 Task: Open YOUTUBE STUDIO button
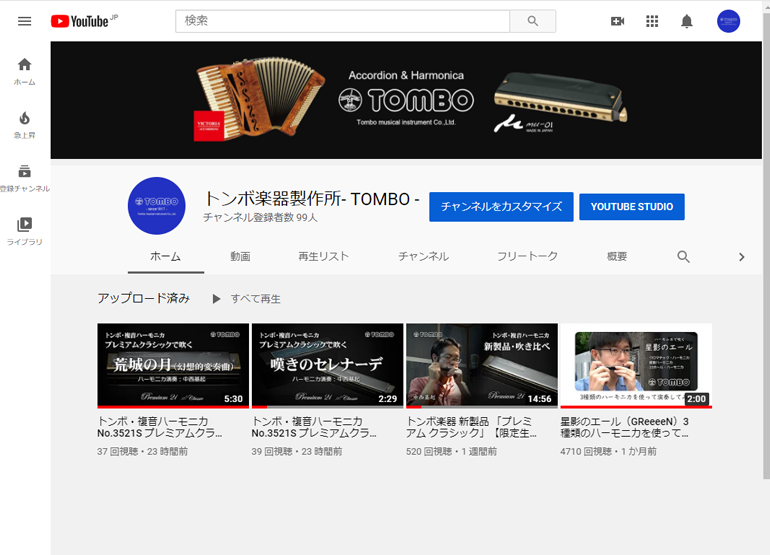pyautogui.click(x=632, y=207)
